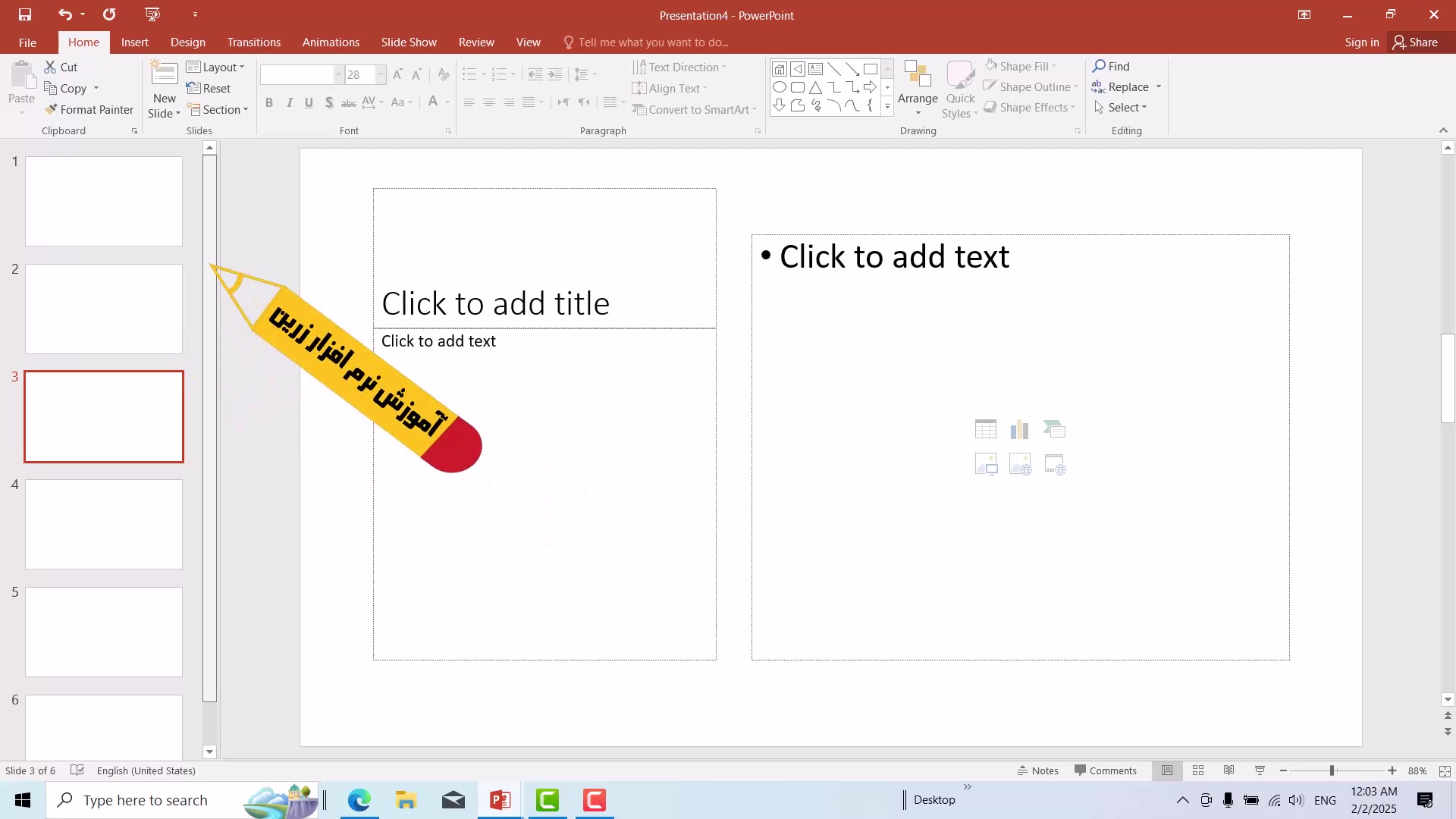Click the zoom slider handle
Image resolution: width=1456 pixels, height=819 pixels.
coord(1332,770)
